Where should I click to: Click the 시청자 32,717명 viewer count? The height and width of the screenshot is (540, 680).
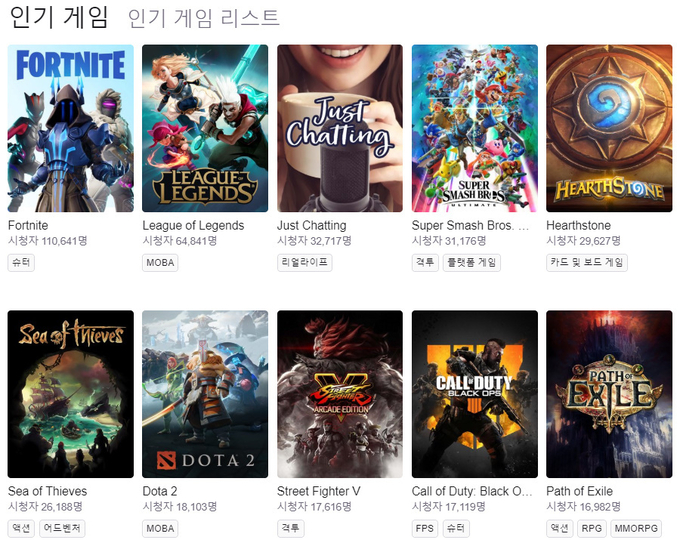314,241
